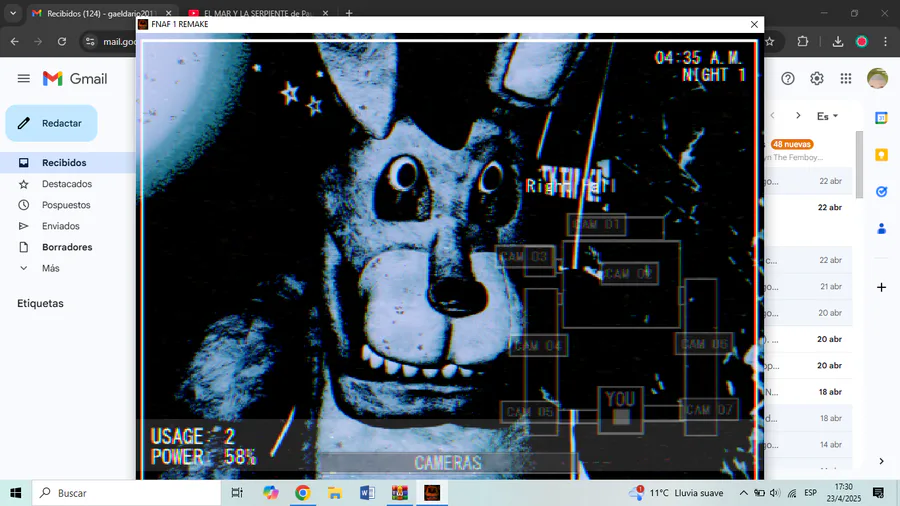Open CAM 03 camera feed
Image resolution: width=900 pixels, height=506 pixels.
(525, 256)
